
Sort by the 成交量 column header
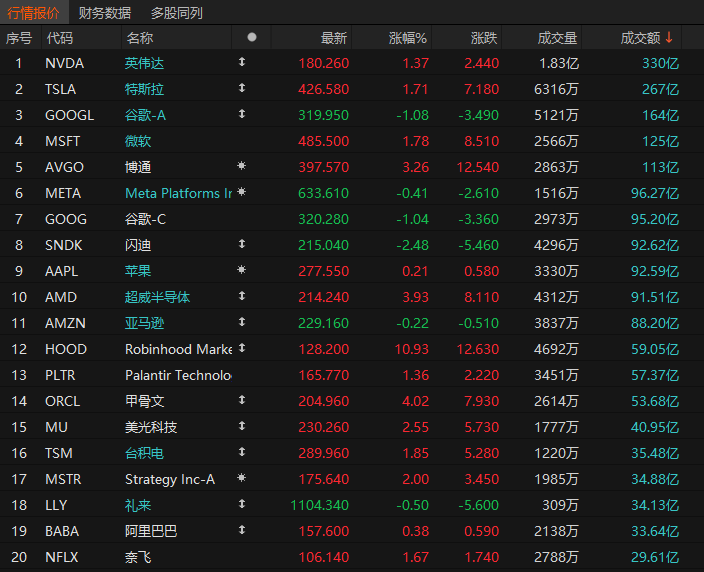coord(557,38)
